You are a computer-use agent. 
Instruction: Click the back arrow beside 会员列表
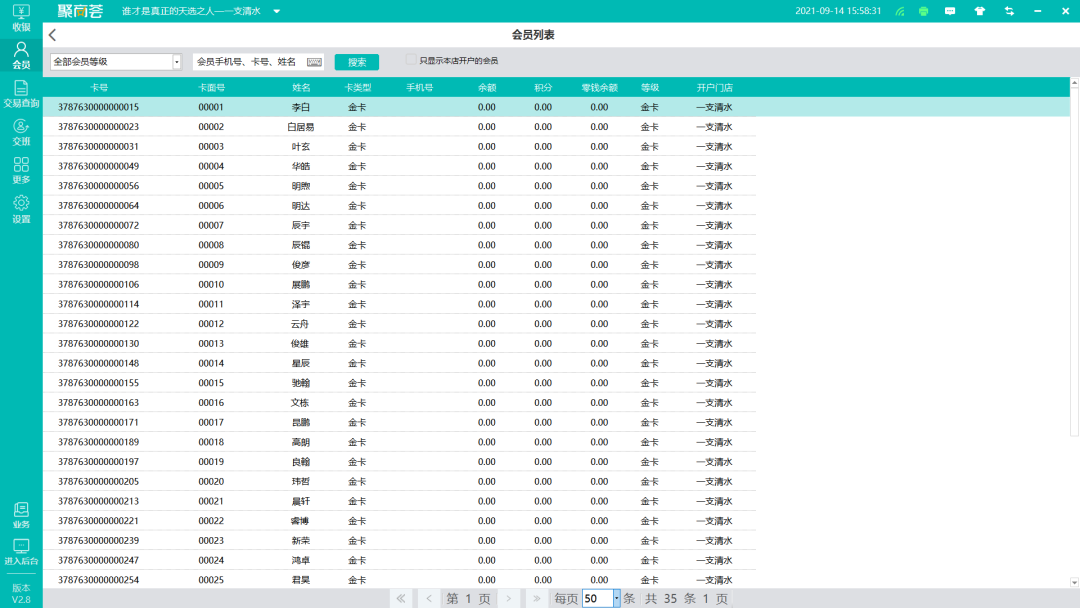point(51,33)
